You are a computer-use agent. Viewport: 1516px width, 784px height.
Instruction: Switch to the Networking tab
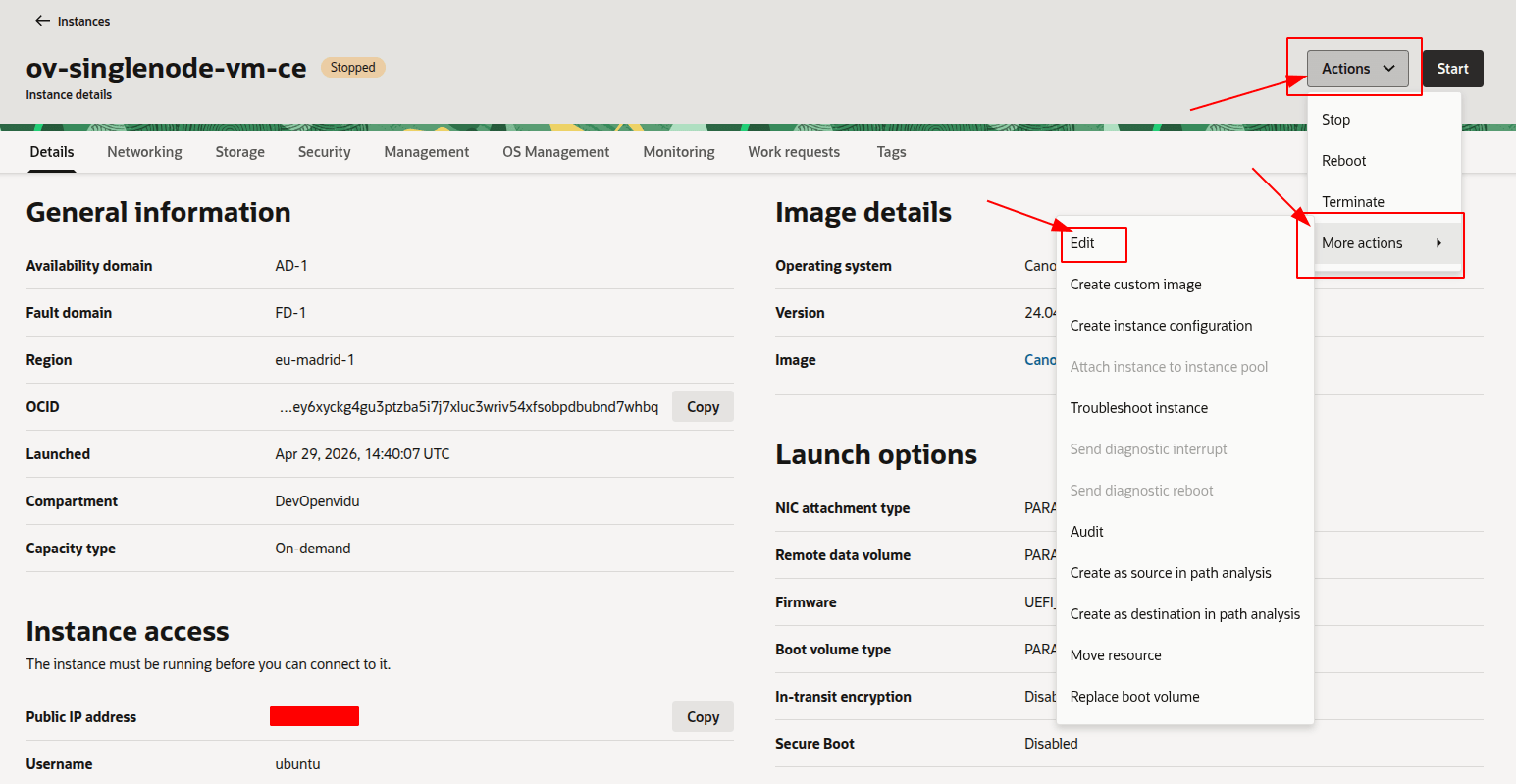[144, 152]
